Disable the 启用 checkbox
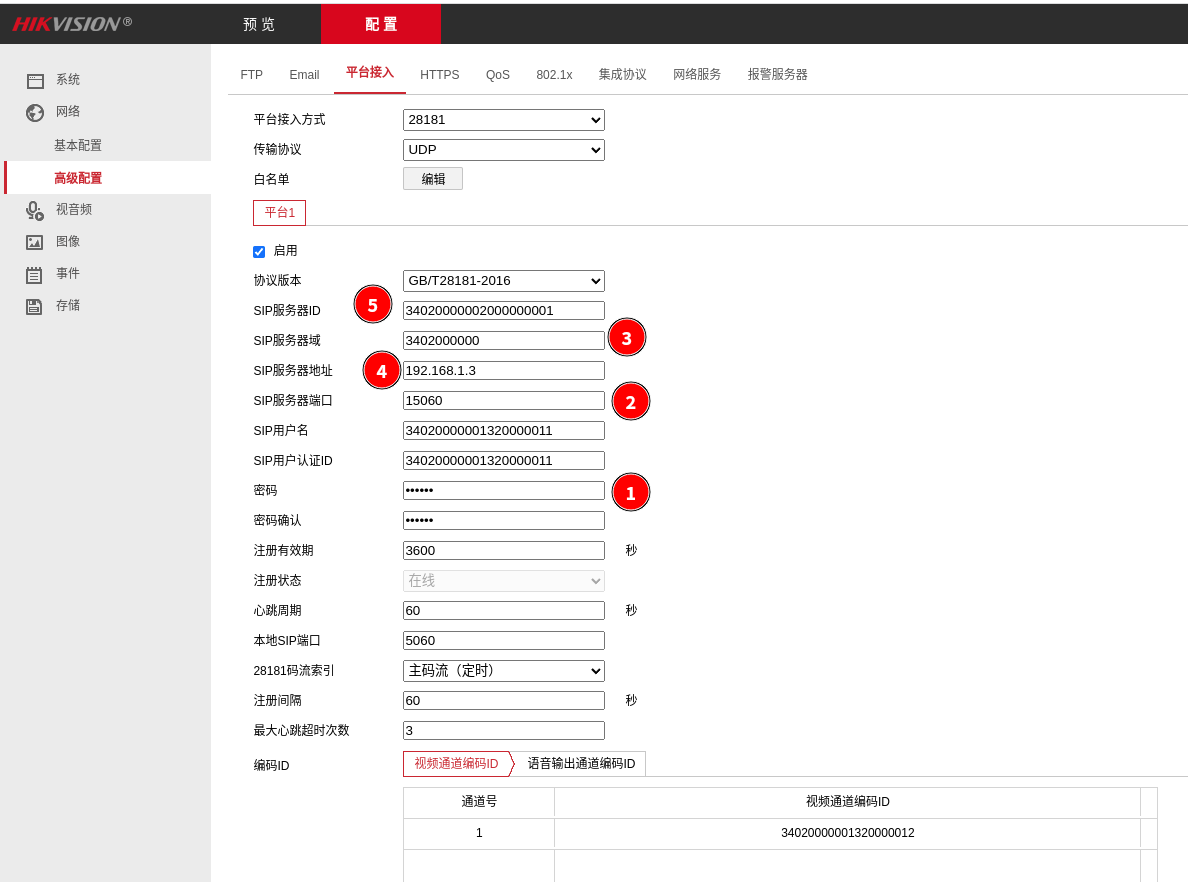 pyautogui.click(x=257, y=251)
